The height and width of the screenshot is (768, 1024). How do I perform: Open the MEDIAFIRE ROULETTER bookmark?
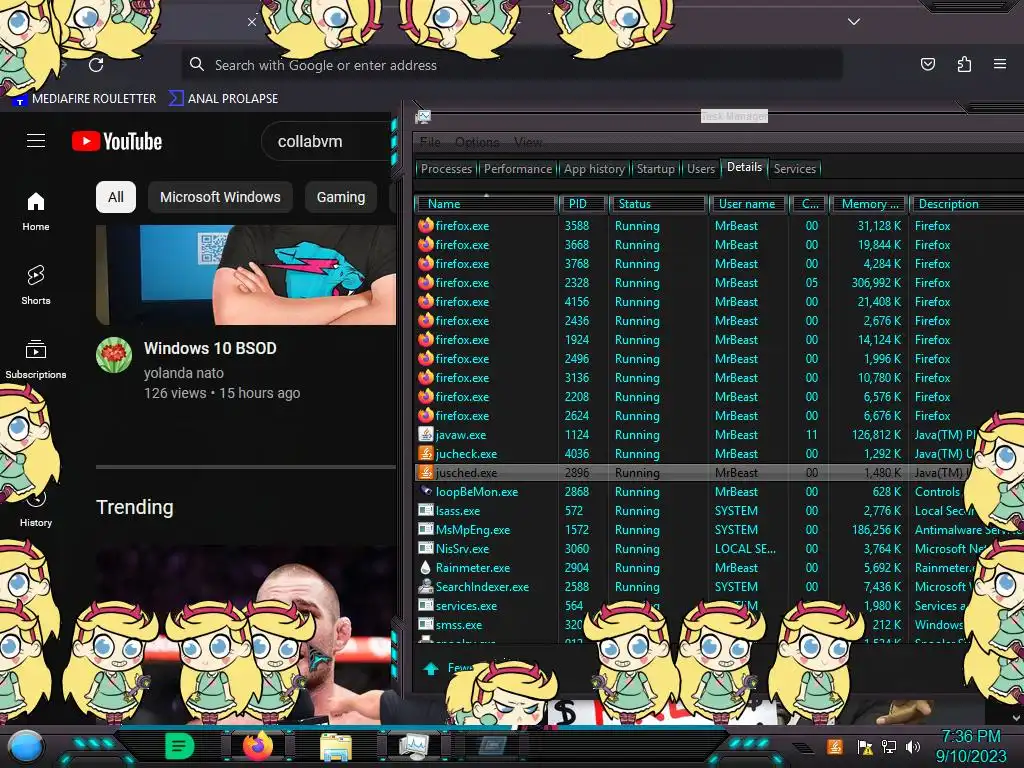85,99
